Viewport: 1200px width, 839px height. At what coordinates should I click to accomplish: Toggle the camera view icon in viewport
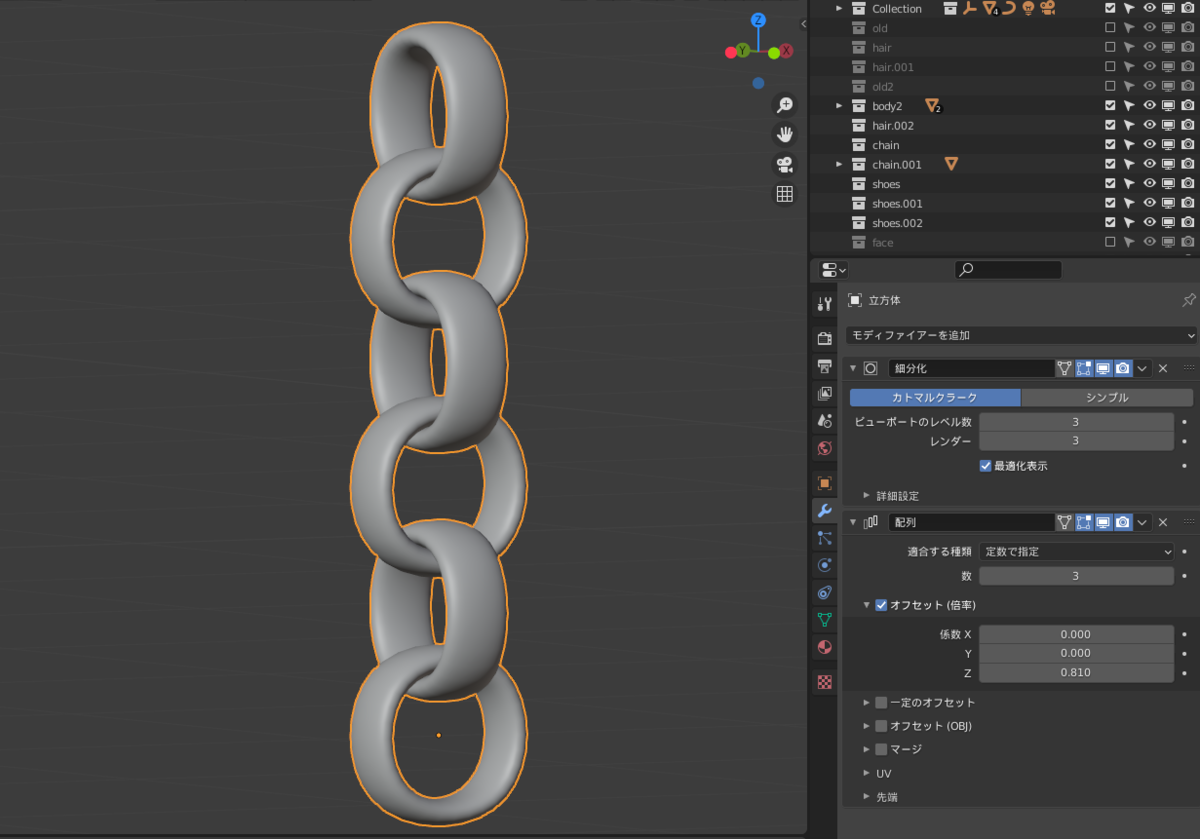[x=785, y=164]
